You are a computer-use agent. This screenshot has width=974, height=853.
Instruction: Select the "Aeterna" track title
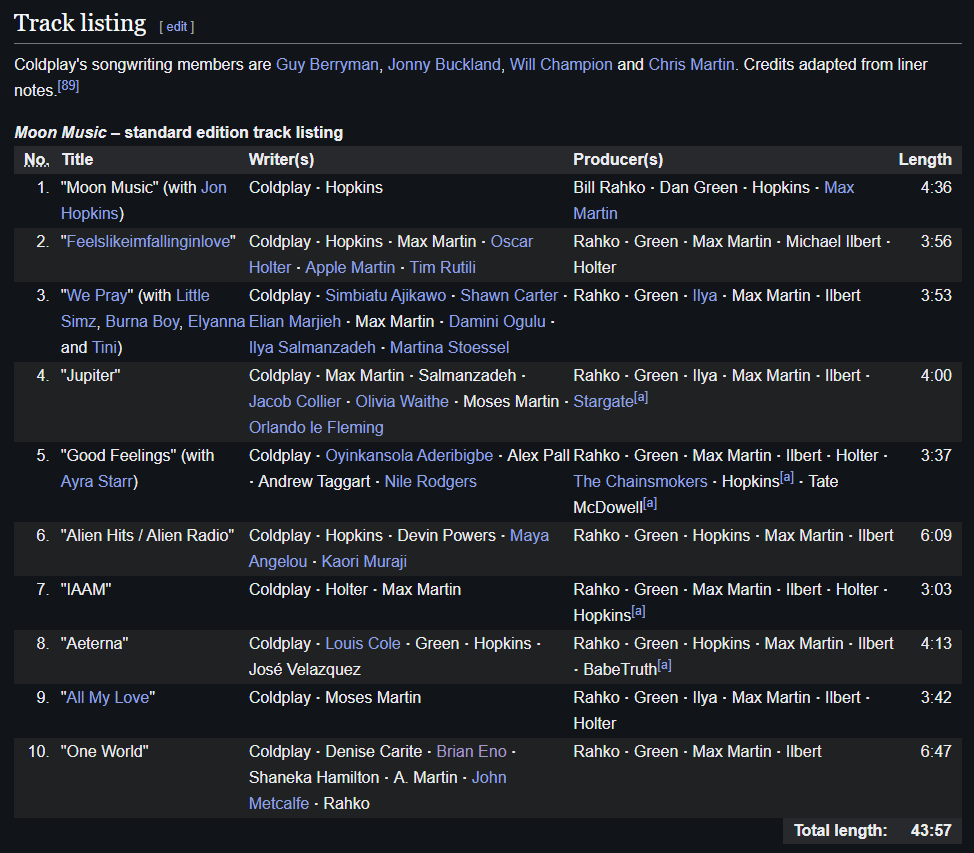(x=94, y=644)
